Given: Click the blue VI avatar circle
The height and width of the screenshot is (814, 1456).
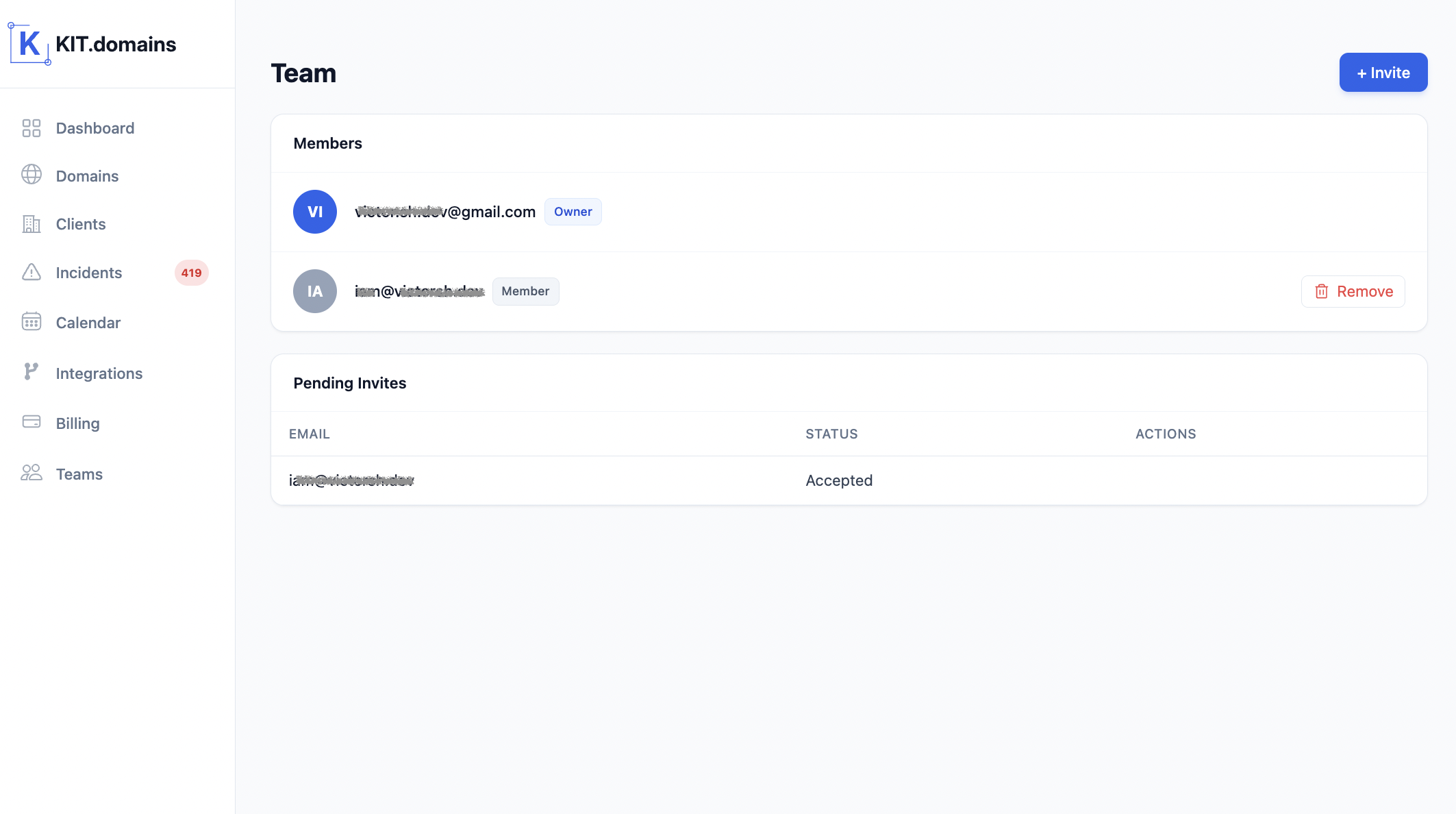Looking at the screenshot, I should click(x=315, y=212).
